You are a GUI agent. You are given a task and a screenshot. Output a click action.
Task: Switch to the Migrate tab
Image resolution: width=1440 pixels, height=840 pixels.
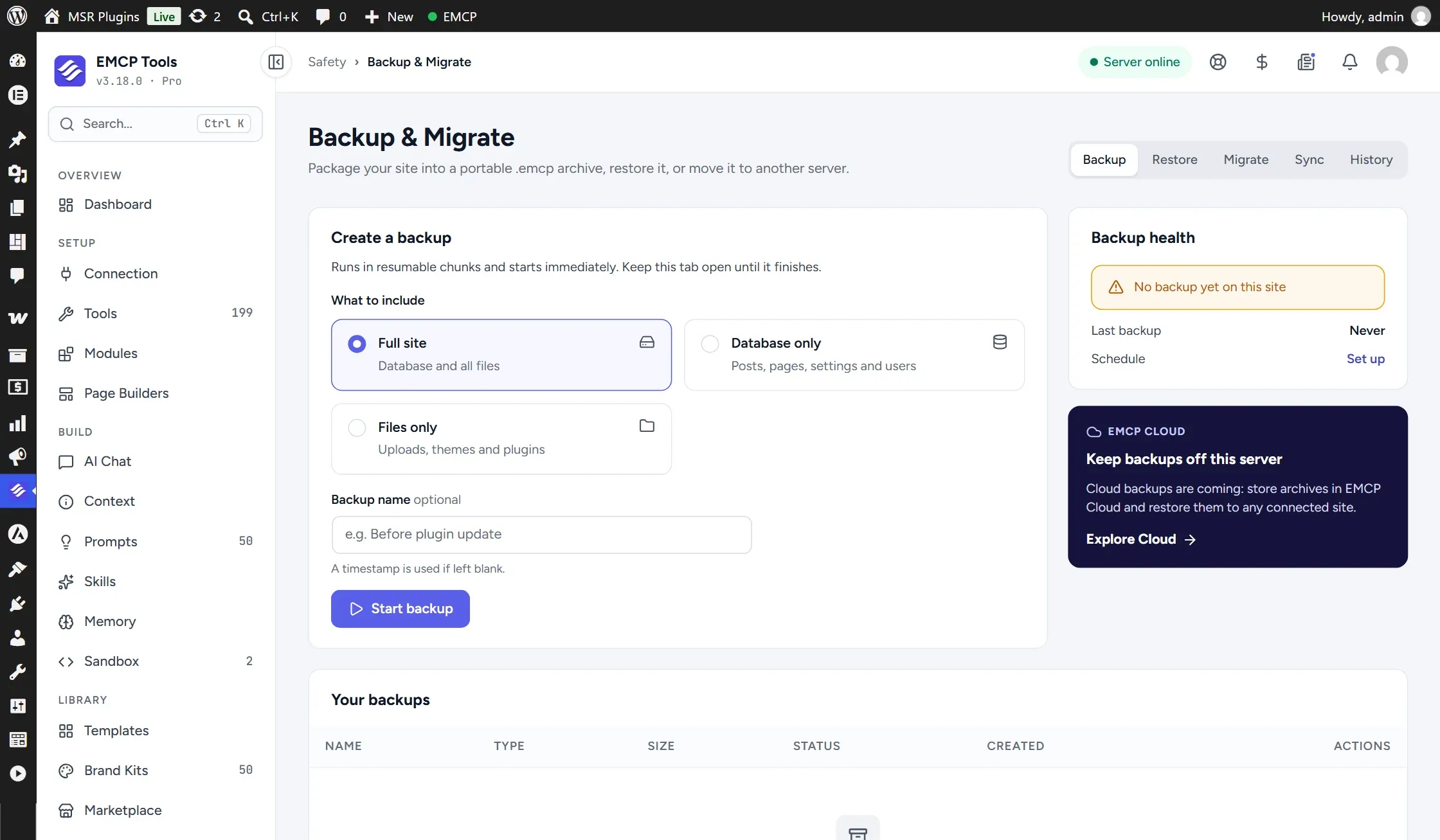[x=1246, y=159]
